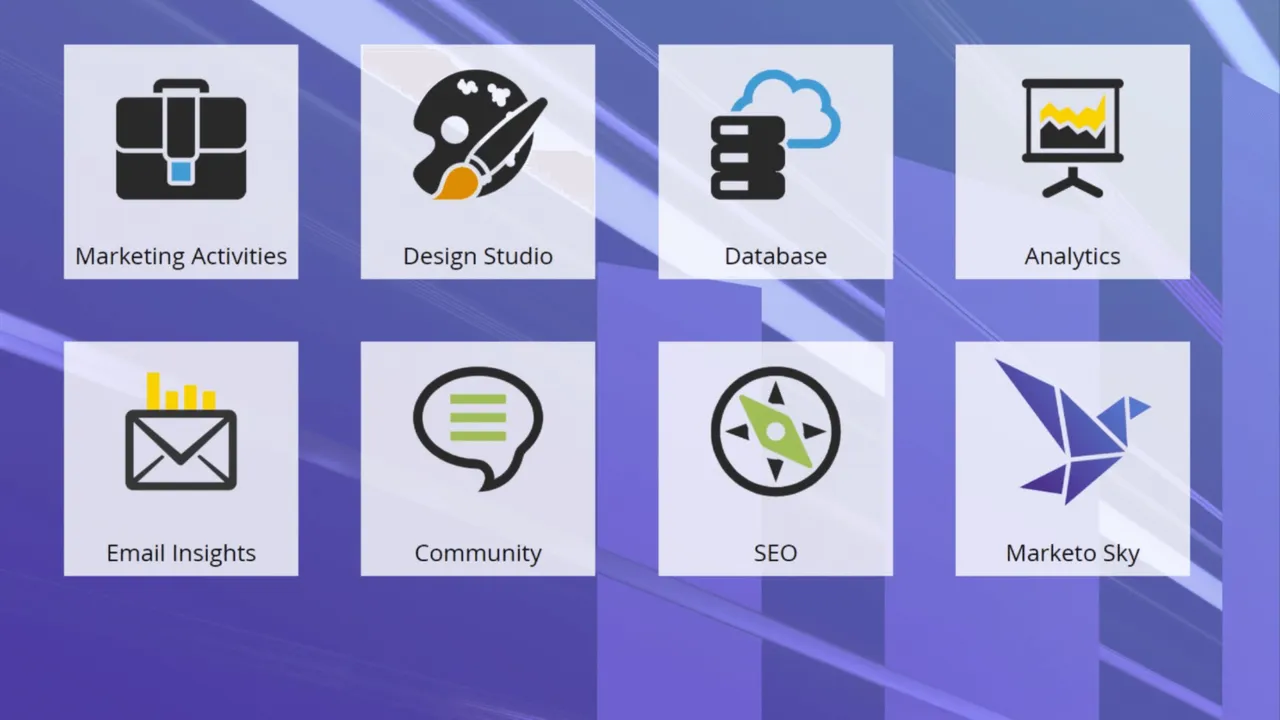This screenshot has width=1280, height=720.
Task: Open the SEO compass icon
Action: coord(775,431)
